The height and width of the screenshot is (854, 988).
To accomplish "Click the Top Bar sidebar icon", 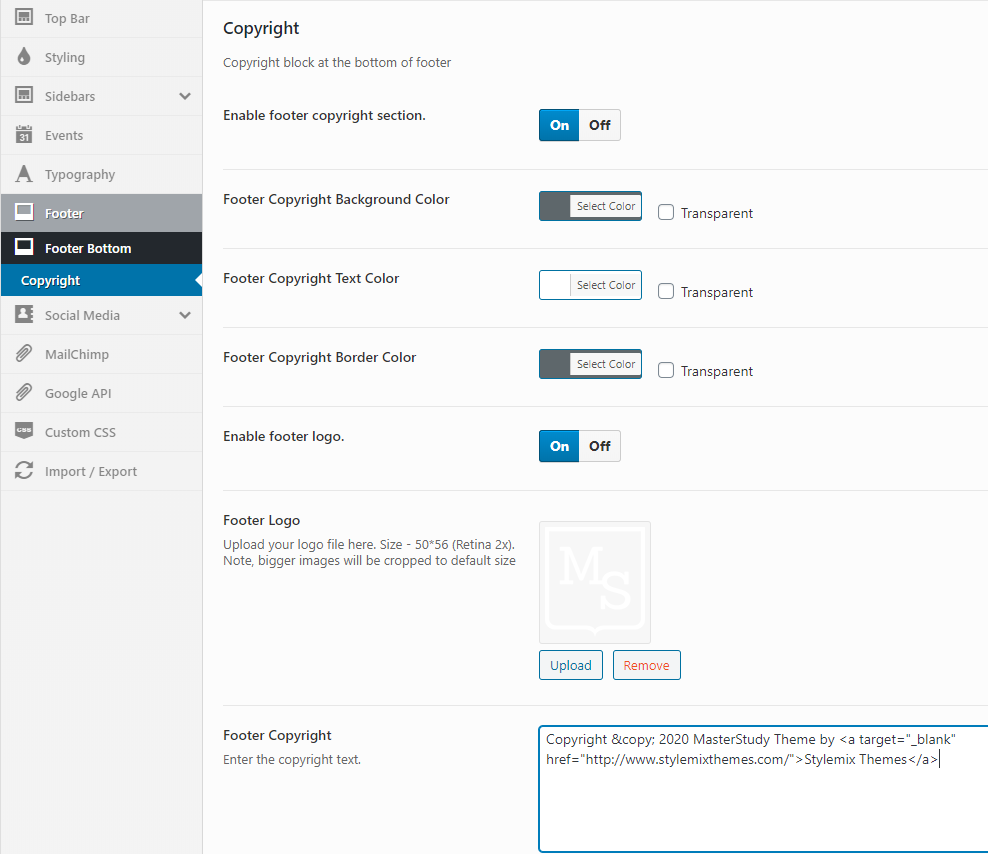I will [24, 19].
